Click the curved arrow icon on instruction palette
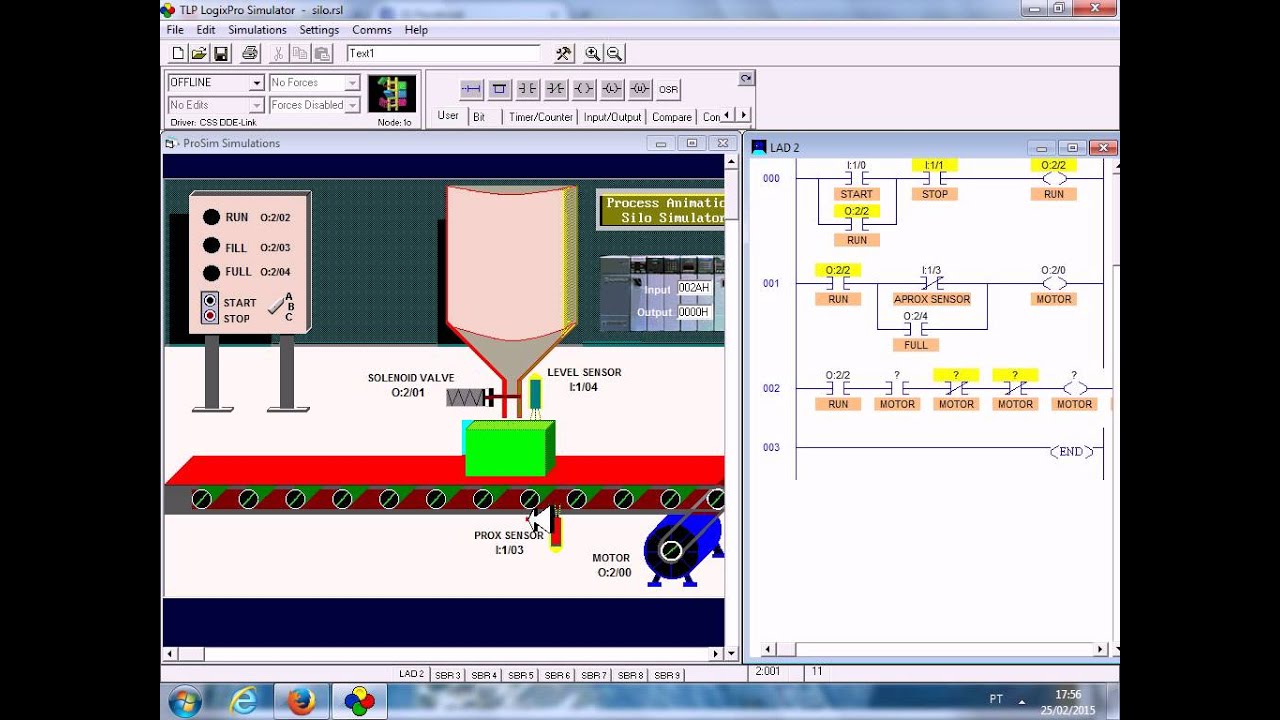 point(746,78)
